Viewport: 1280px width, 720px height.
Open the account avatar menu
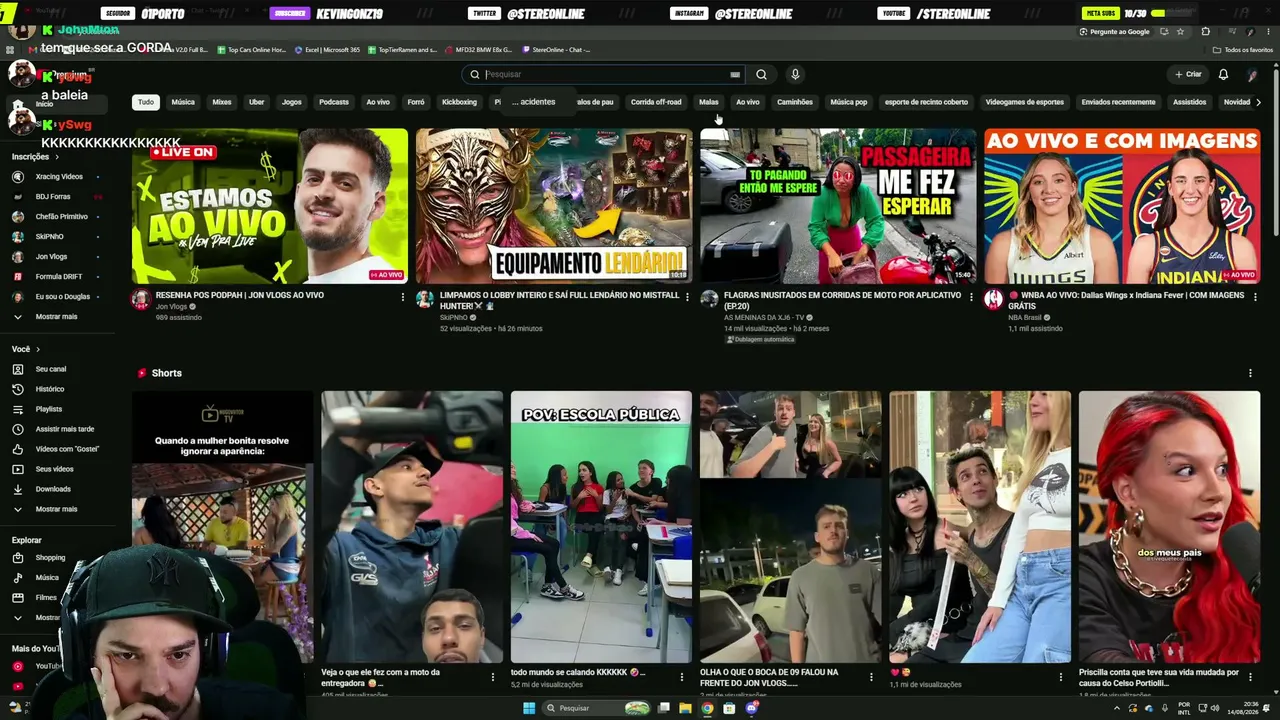1252,74
